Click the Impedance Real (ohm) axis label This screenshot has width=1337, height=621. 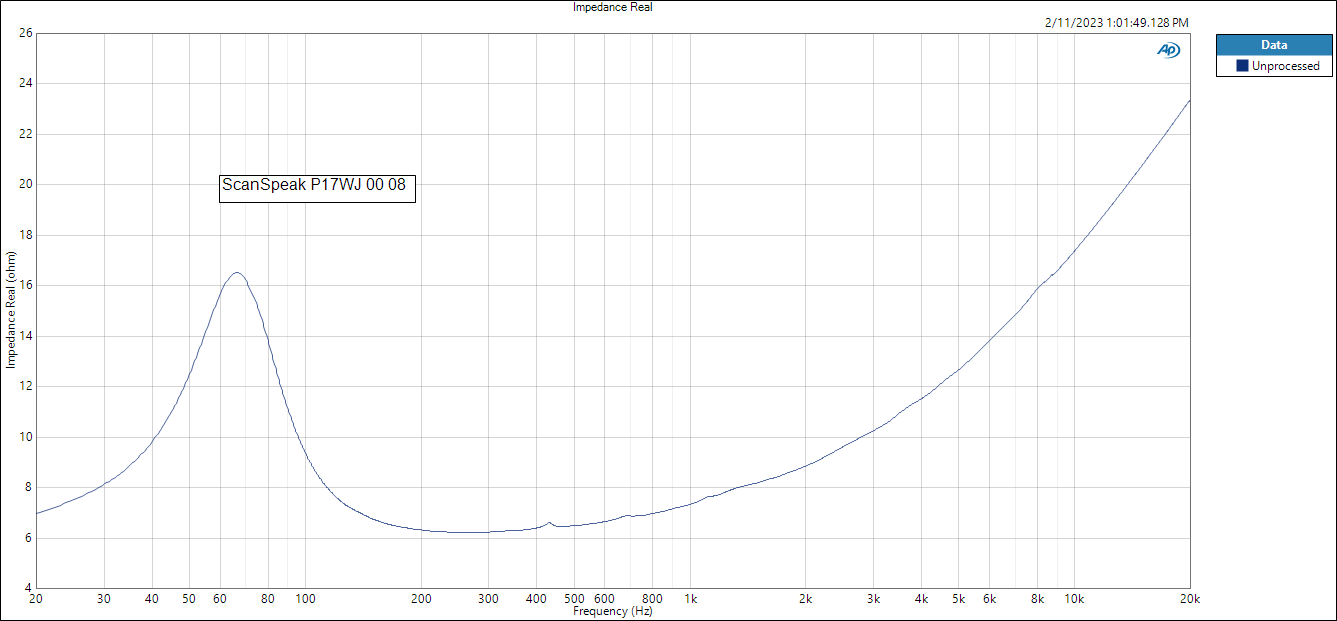click(11, 310)
